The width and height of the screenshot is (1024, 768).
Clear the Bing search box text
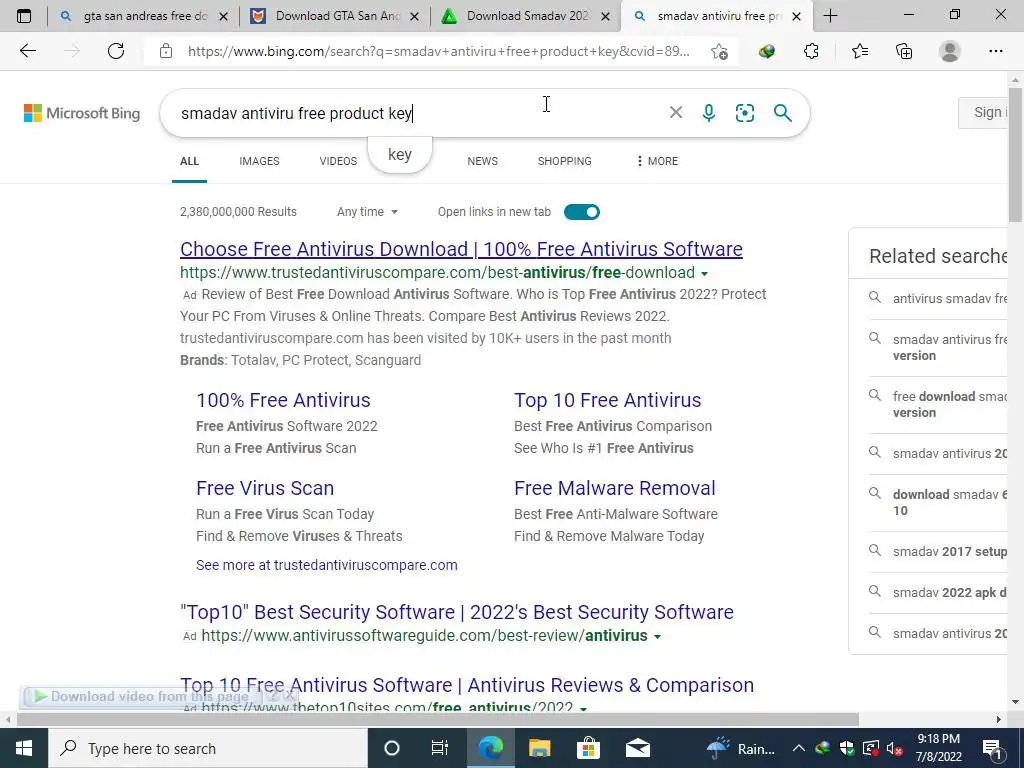(676, 112)
